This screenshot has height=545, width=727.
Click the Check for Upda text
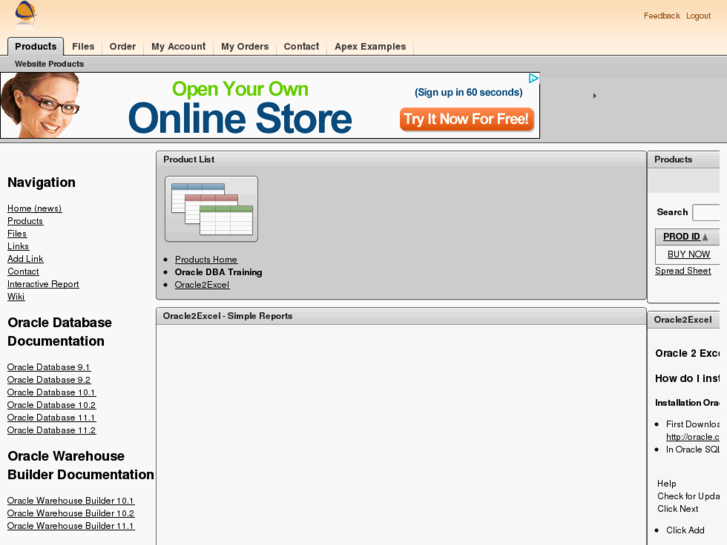[x=688, y=496]
